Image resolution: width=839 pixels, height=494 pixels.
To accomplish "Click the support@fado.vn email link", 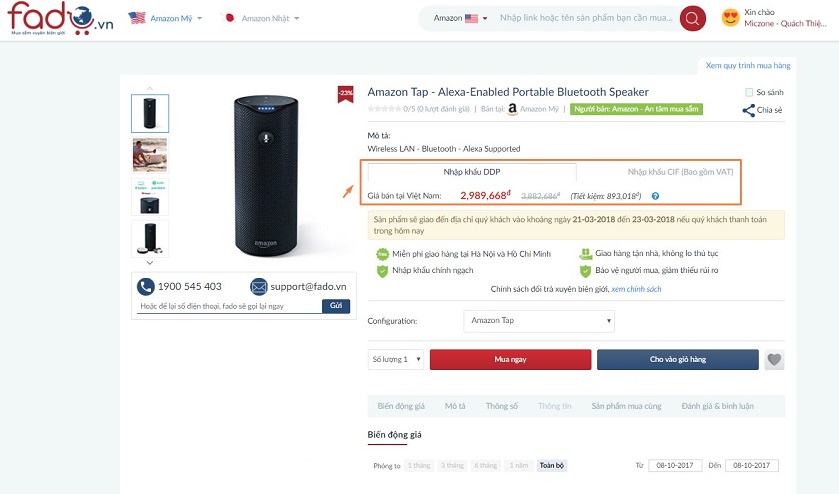I will [308, 287].
